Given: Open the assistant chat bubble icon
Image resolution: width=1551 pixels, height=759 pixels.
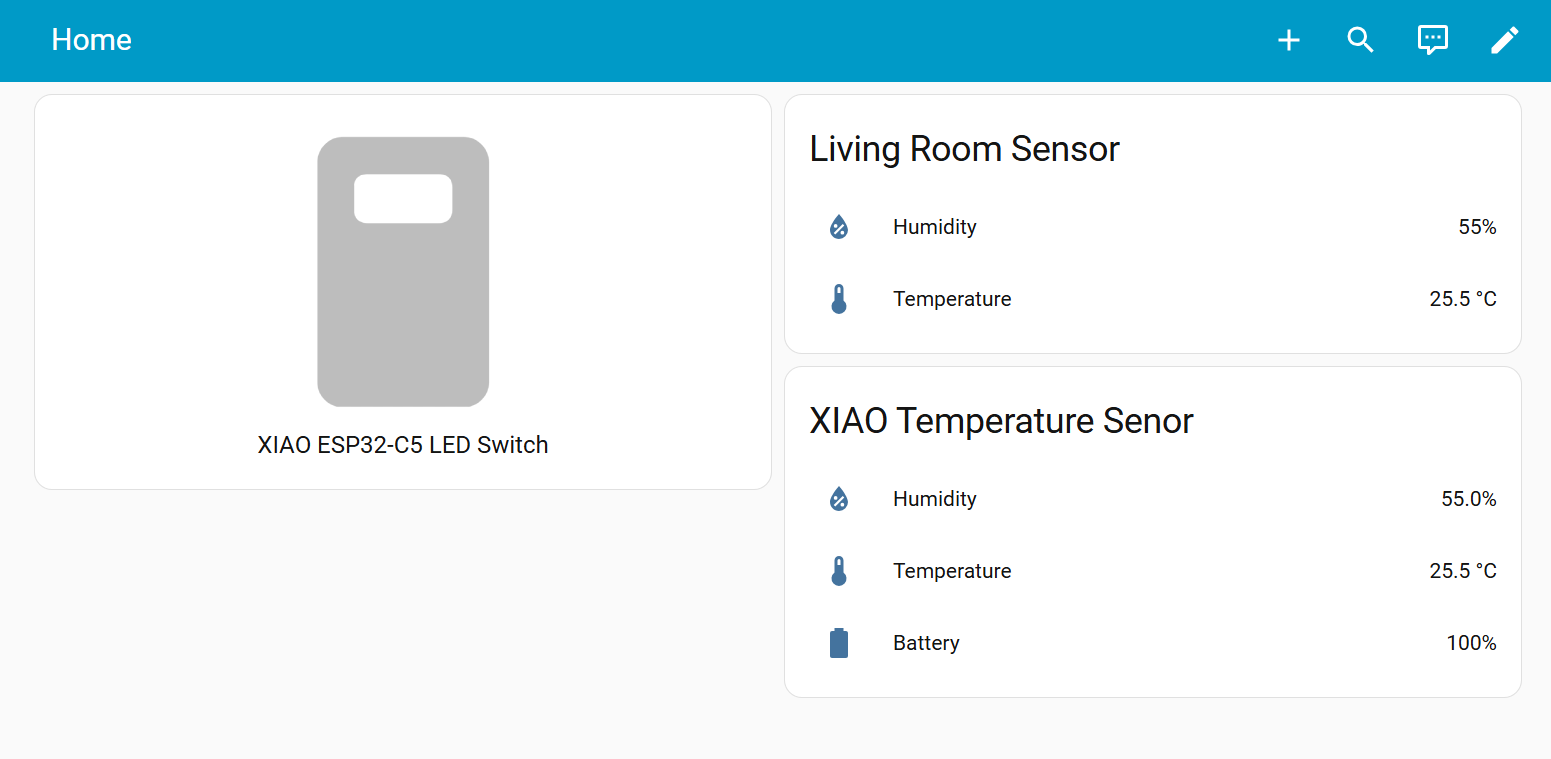Looking at the screenshot, I should pos(1433,40).
